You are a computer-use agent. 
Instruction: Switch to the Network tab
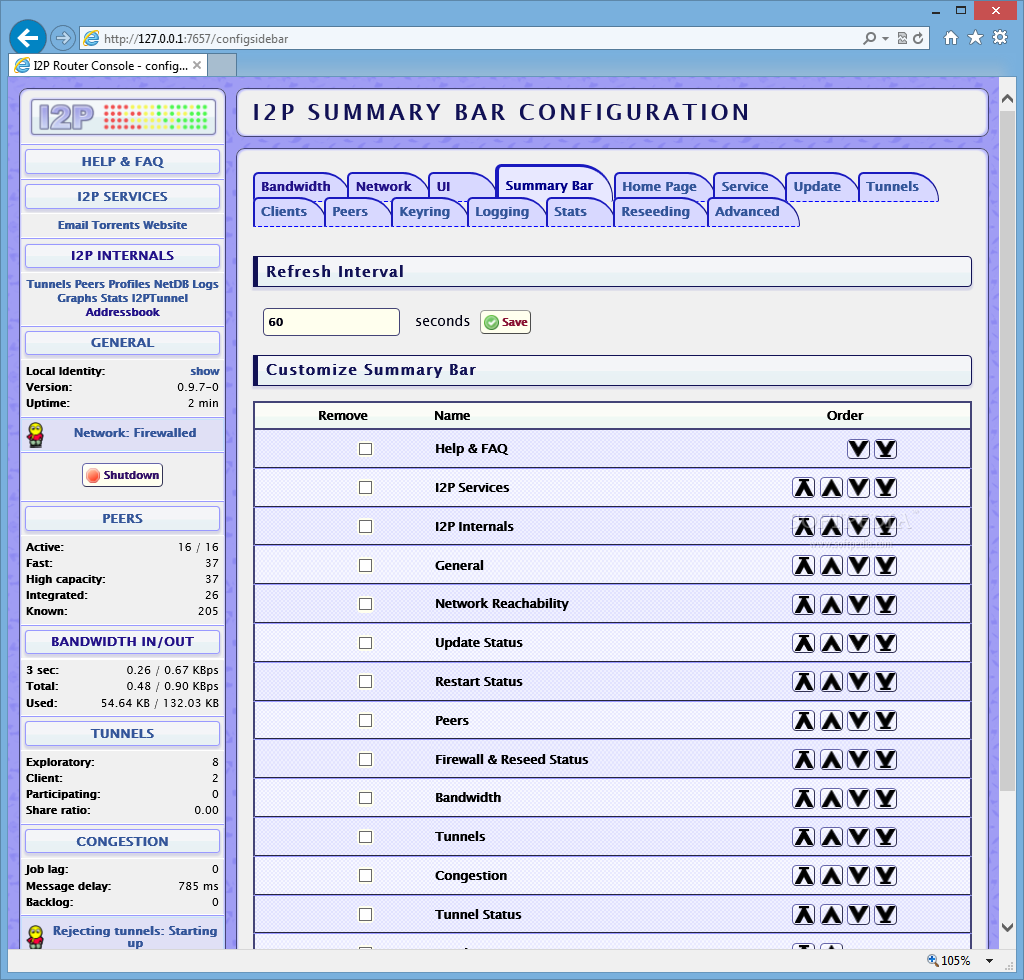click(384, 187)
